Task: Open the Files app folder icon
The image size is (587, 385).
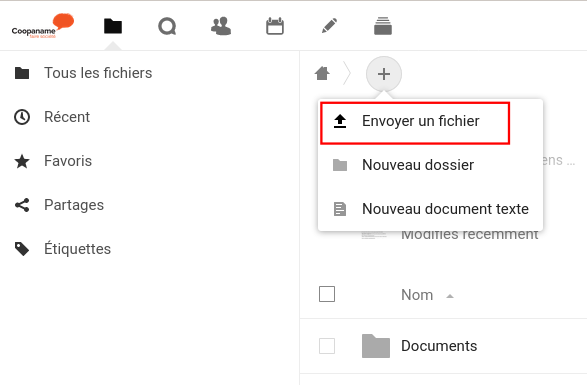Action: 113,26
